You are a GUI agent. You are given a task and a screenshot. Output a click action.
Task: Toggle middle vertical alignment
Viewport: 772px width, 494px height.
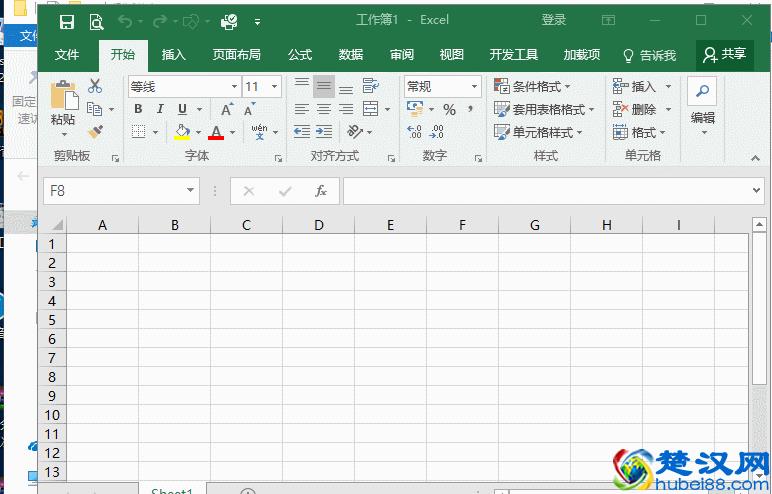tap(324, 87)
